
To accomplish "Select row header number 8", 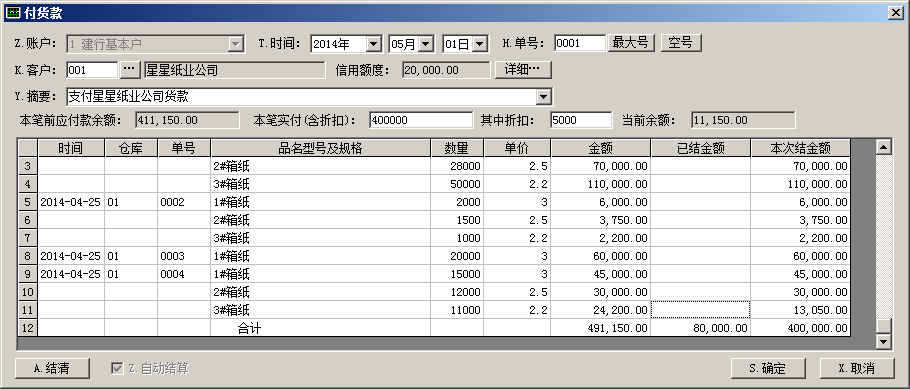I will click(x=28, y=256).
